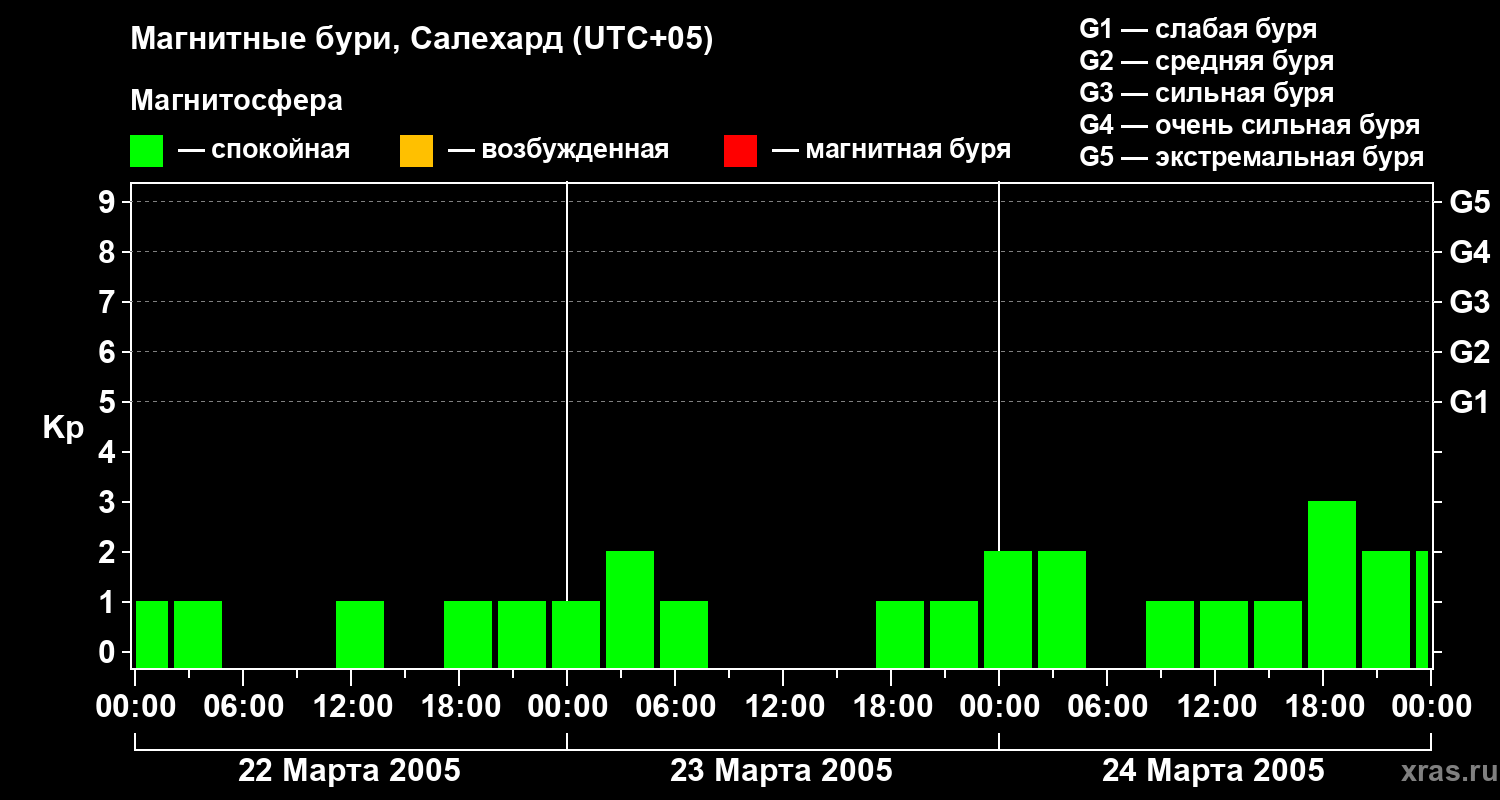This screenshot has height=800, width=1500.
Task: Select the lone Kp 1 bar at 12:00, 22 March
Action: click(x=360, y=634)
